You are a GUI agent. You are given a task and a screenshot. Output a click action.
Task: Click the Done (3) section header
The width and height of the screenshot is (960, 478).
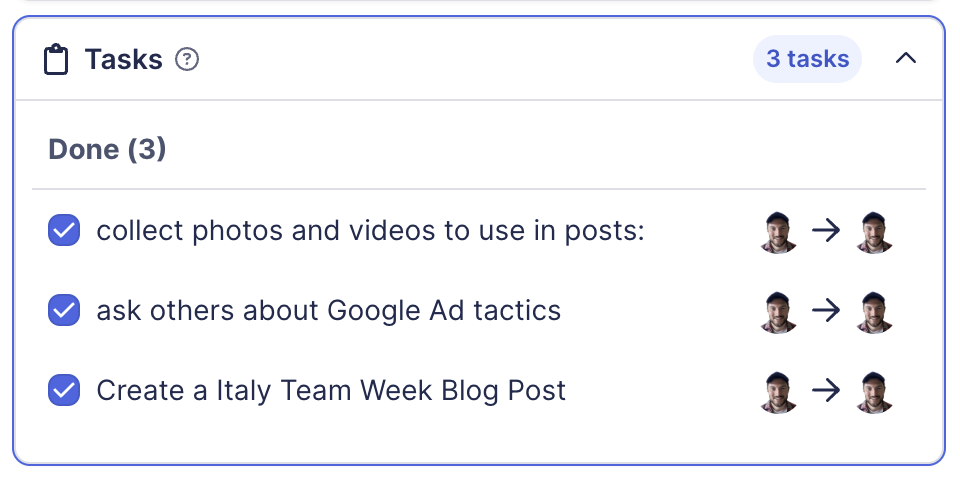(x=107, y=150)
